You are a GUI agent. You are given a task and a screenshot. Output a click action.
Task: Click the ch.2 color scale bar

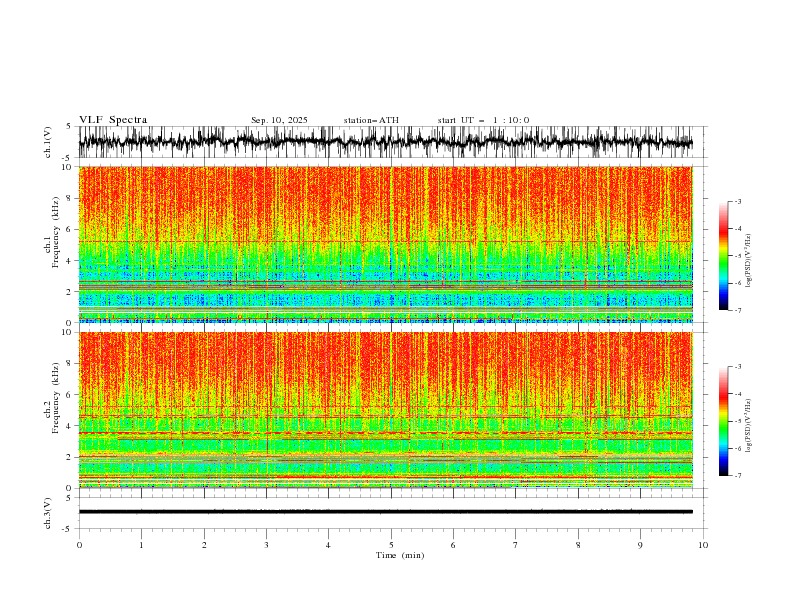(723, 421)
